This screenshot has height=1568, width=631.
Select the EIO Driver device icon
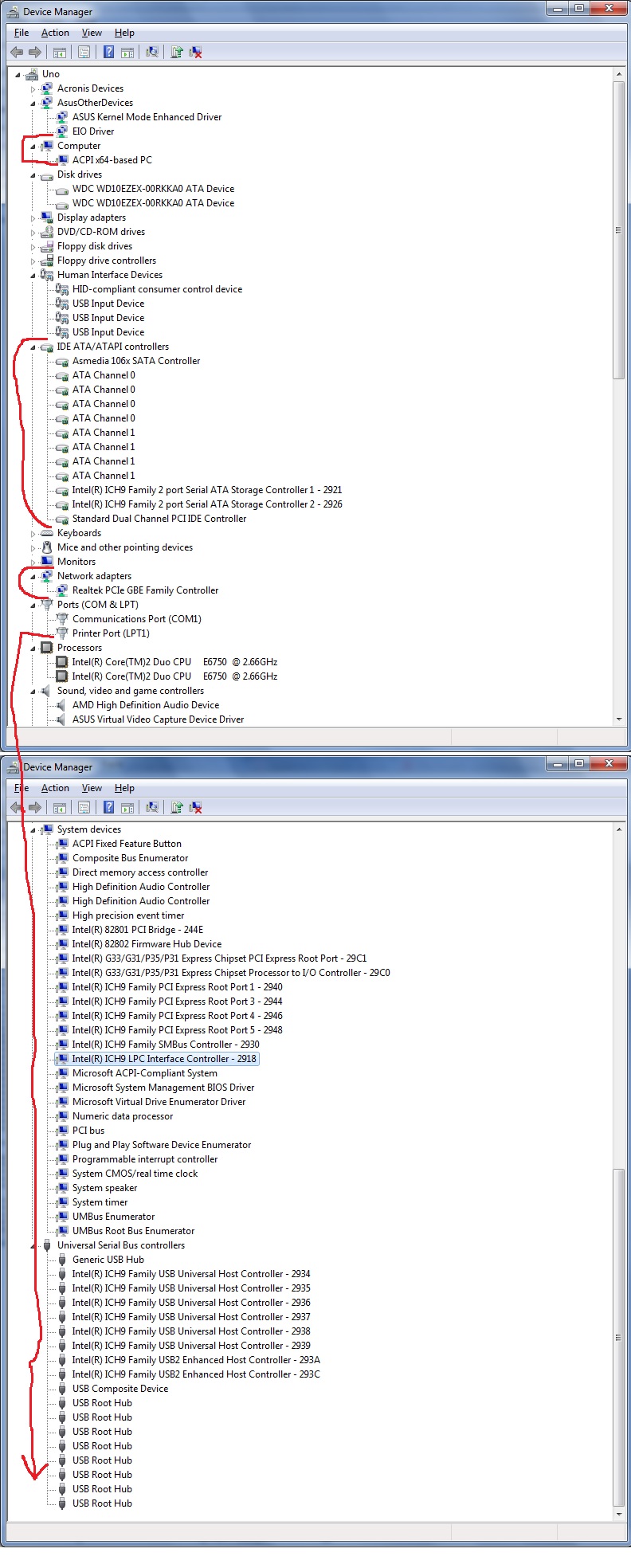(62, 131)
